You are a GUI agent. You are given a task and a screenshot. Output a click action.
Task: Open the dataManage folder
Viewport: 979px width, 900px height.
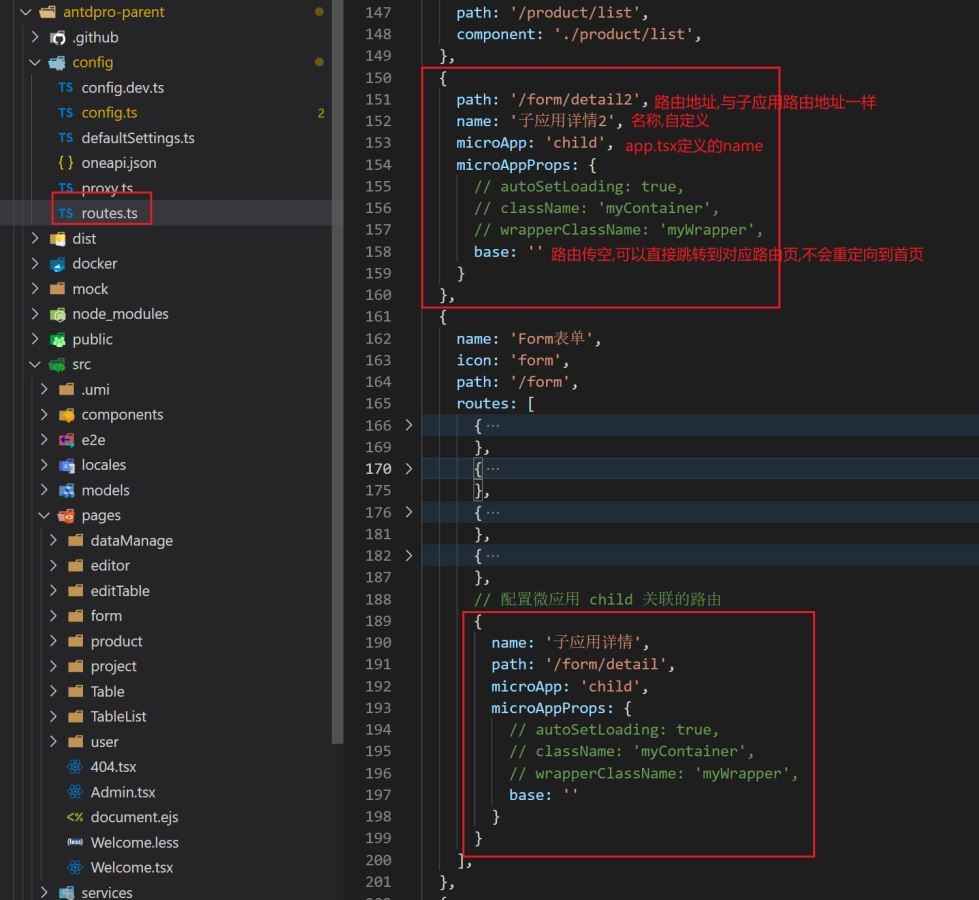tap(132, 540)
